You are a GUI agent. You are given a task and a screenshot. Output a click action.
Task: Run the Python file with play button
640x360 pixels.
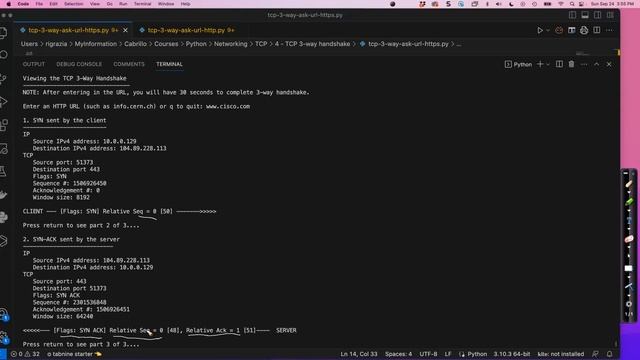pos(540,30)
